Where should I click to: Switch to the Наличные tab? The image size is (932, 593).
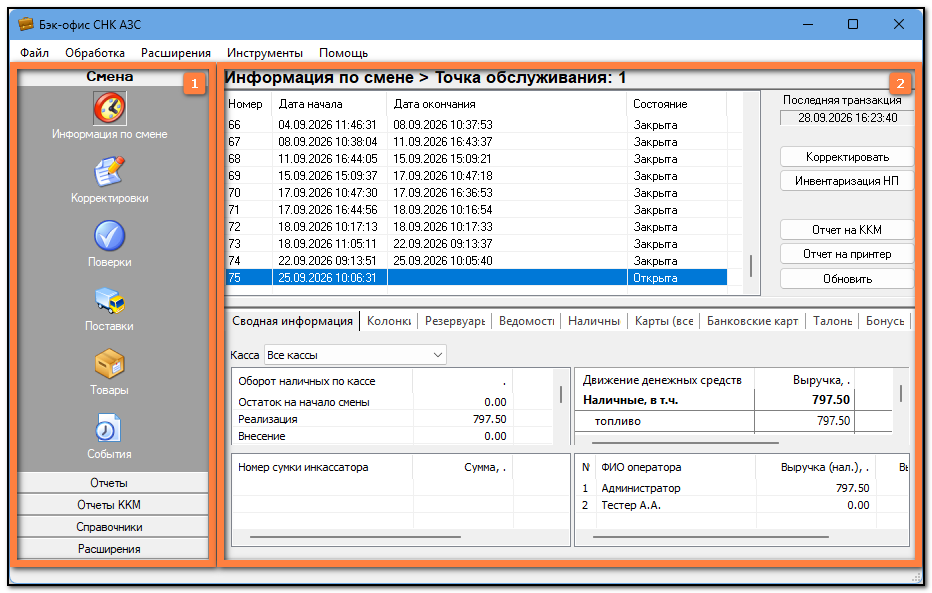[594, 321]
